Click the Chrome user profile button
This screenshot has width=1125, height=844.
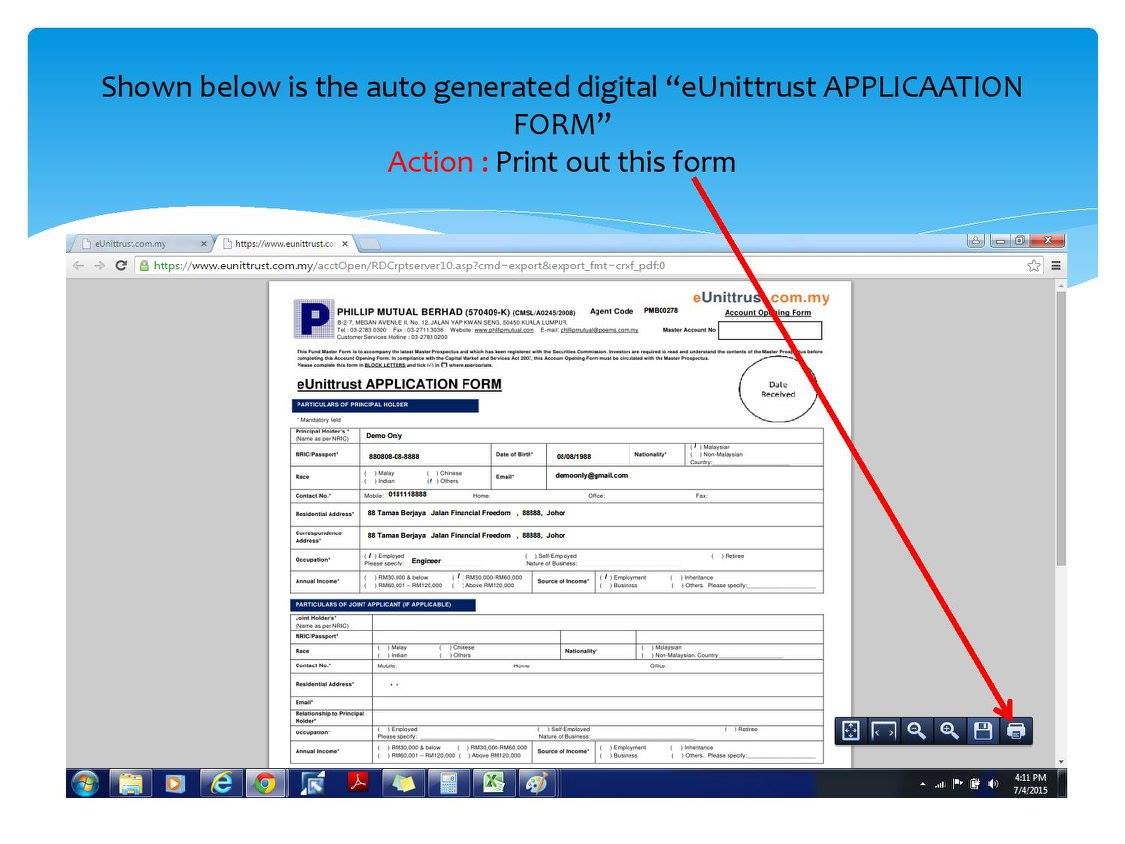(976, 241)
